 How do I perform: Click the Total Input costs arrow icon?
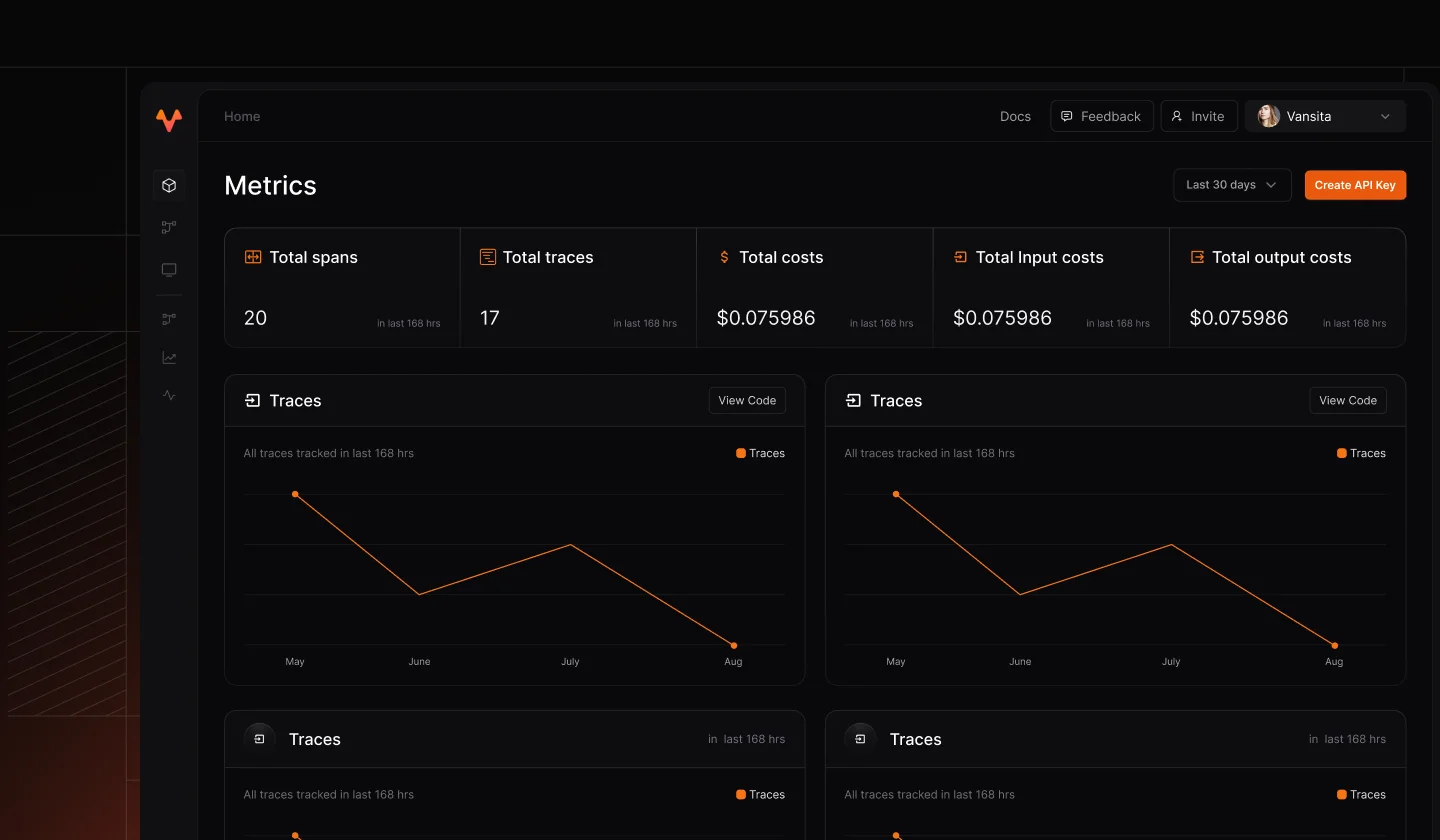click(960, 257)
